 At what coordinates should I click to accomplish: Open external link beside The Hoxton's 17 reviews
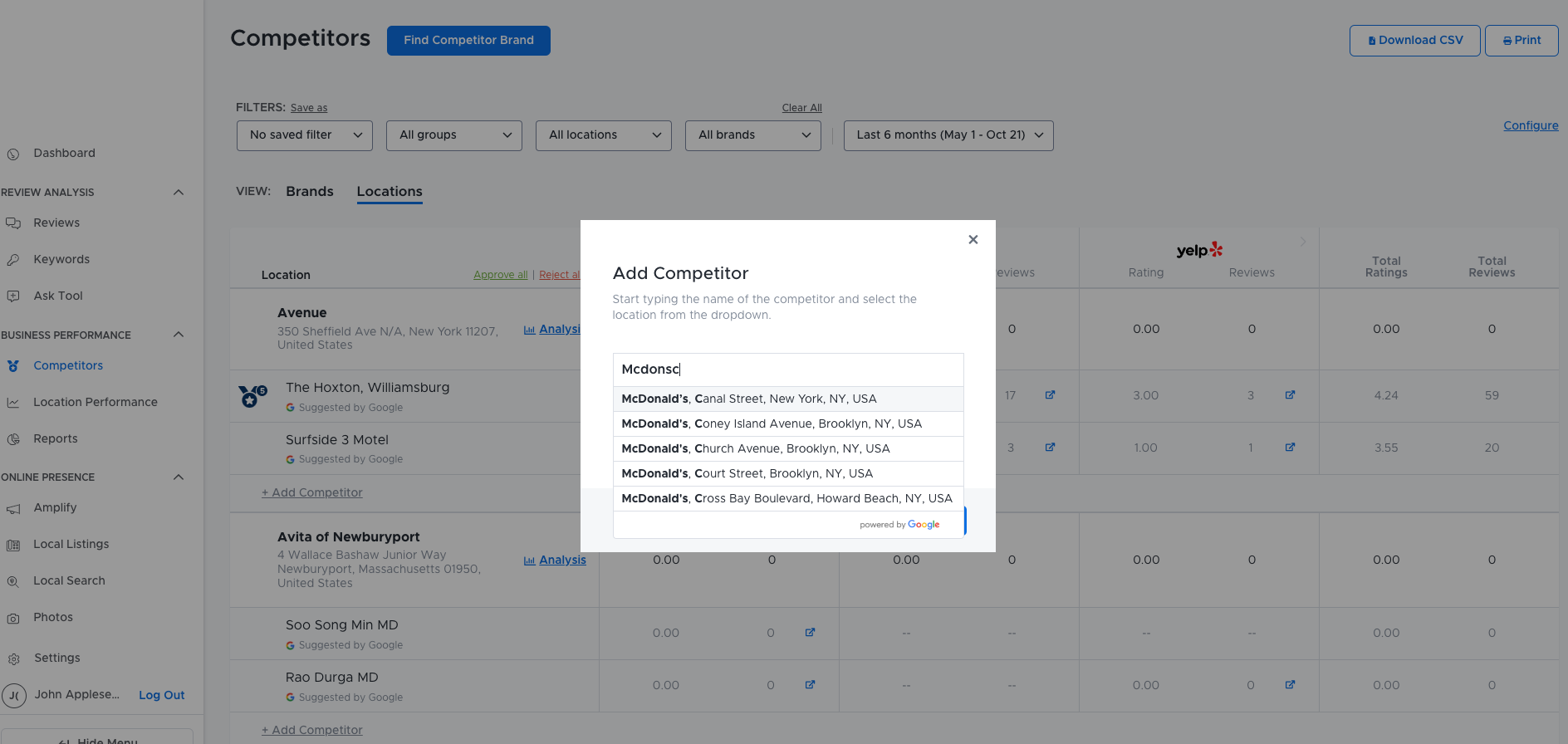[1051, 395]
